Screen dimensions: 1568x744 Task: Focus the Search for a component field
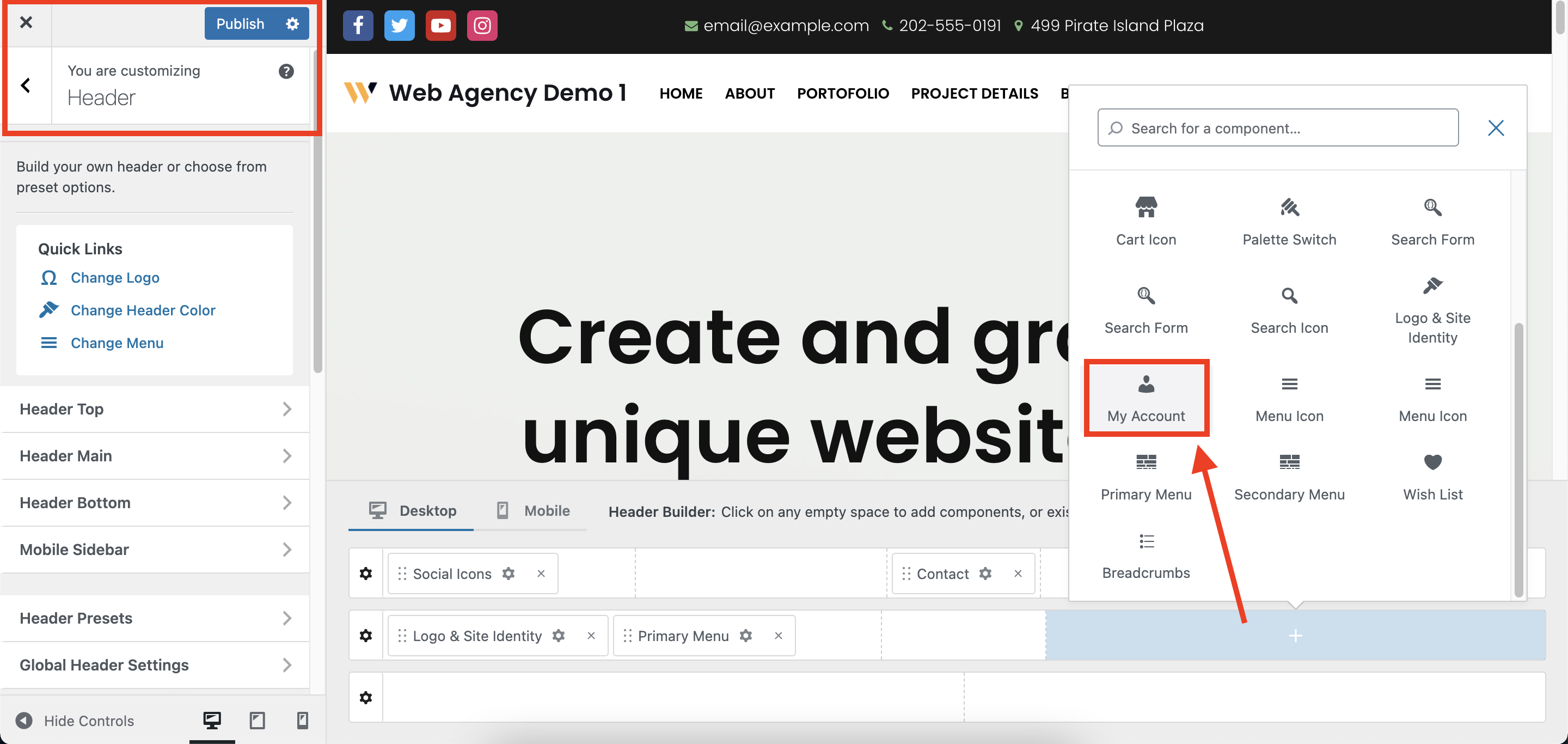[1278, 128]
